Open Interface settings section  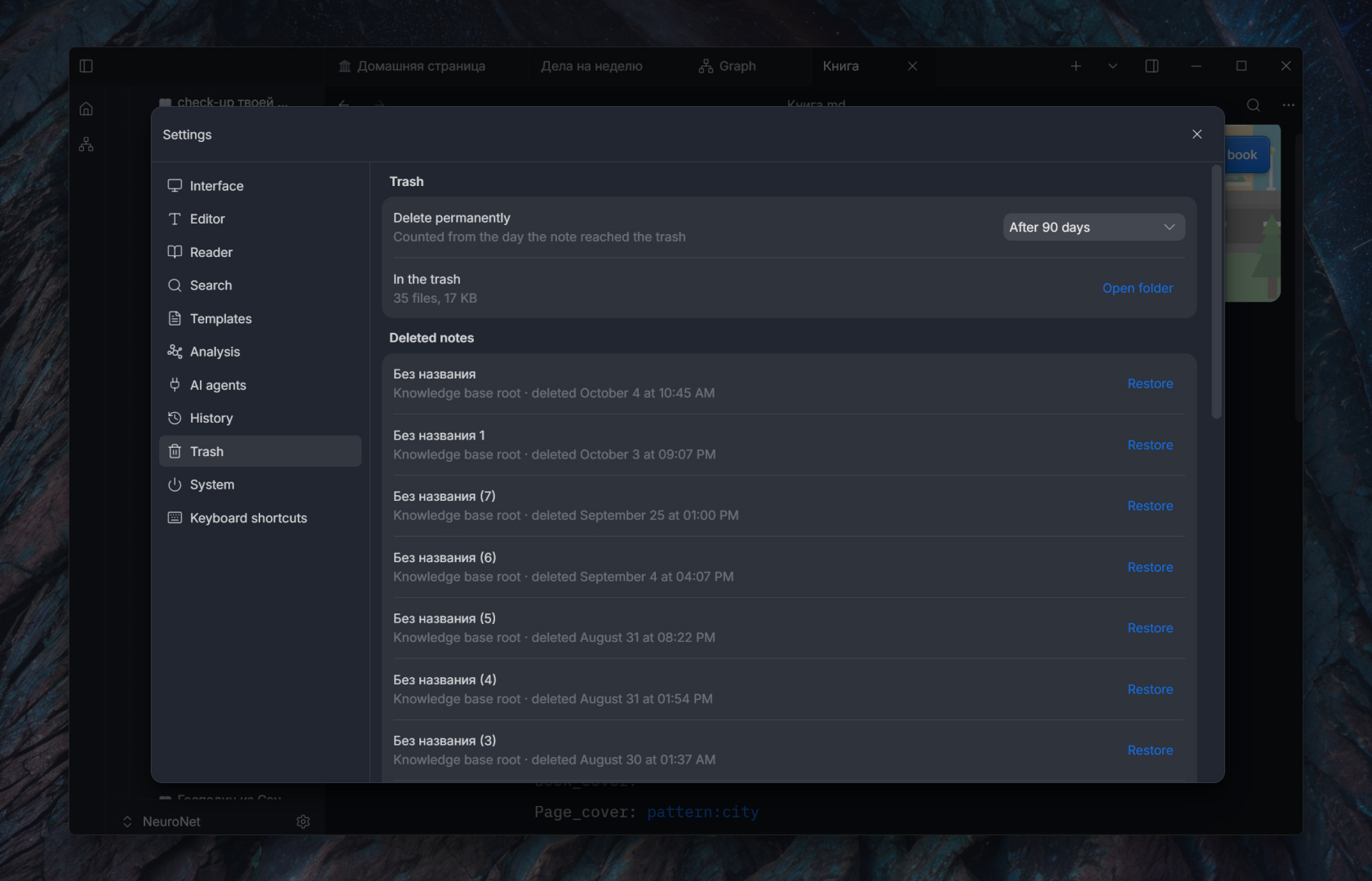point(260,186)
